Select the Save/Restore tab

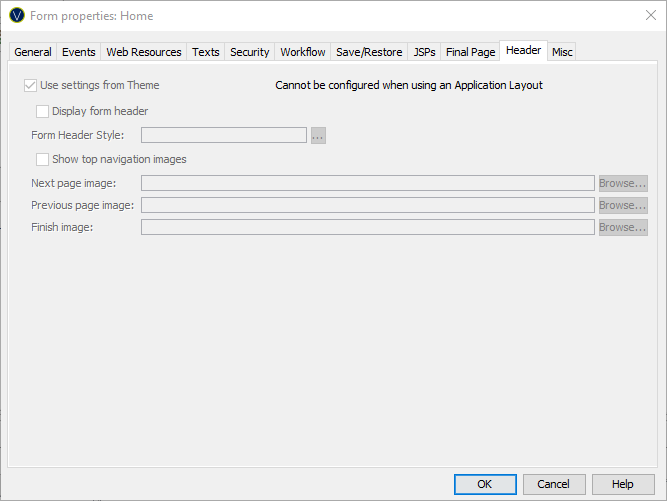pyautogui.click(x=369, y=52)
